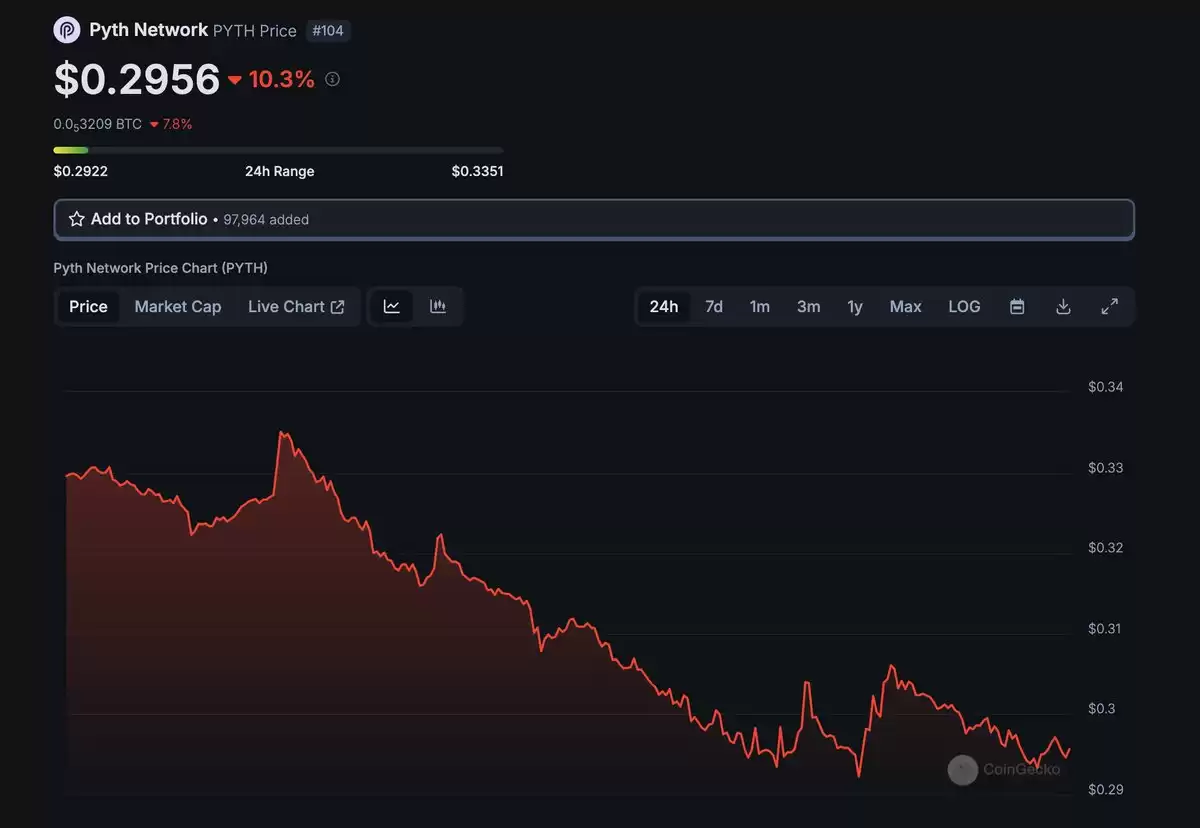Open Live Chart external link

click(296, 307)
